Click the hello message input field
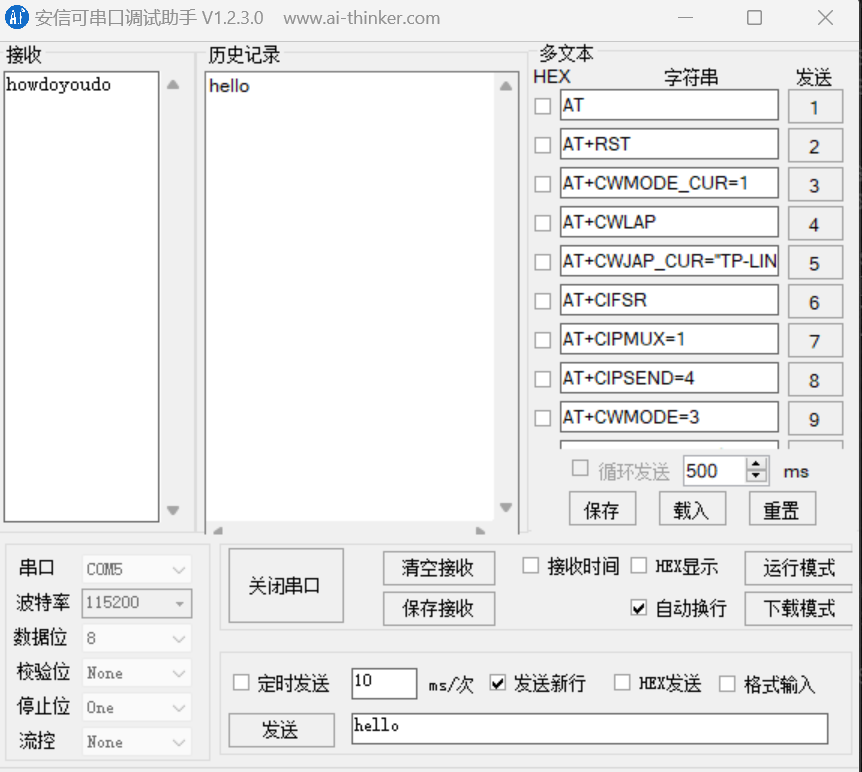 click(x=590, y=729)
